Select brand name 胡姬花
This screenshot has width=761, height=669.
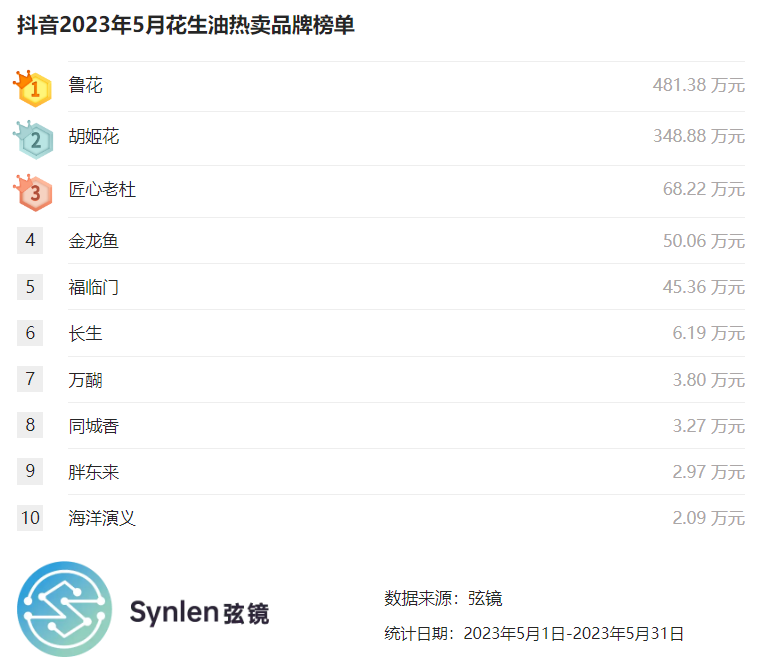tap(94, 136)
